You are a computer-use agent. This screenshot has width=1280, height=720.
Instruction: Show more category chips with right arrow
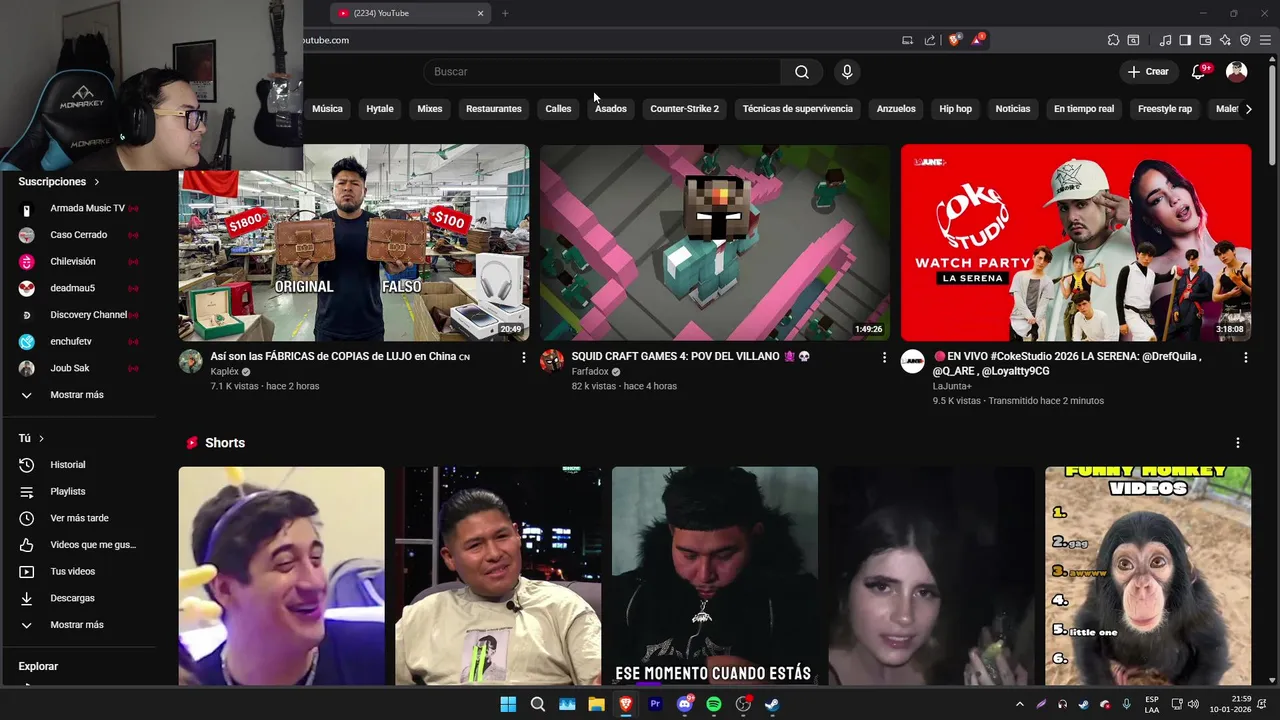click(x=1248, y=109)
